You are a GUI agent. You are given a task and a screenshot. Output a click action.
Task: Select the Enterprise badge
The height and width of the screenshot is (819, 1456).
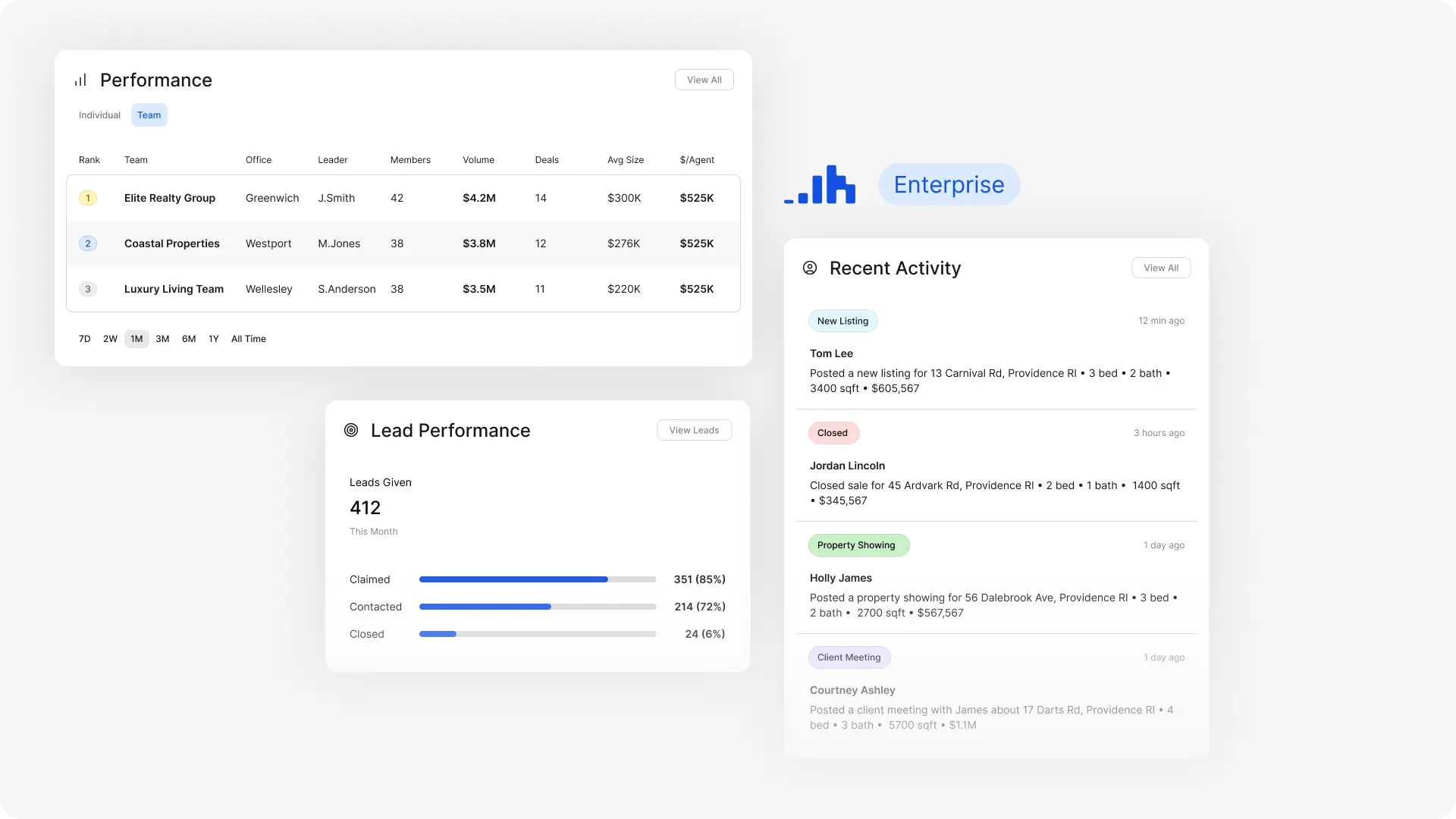(x=949, y=184)
